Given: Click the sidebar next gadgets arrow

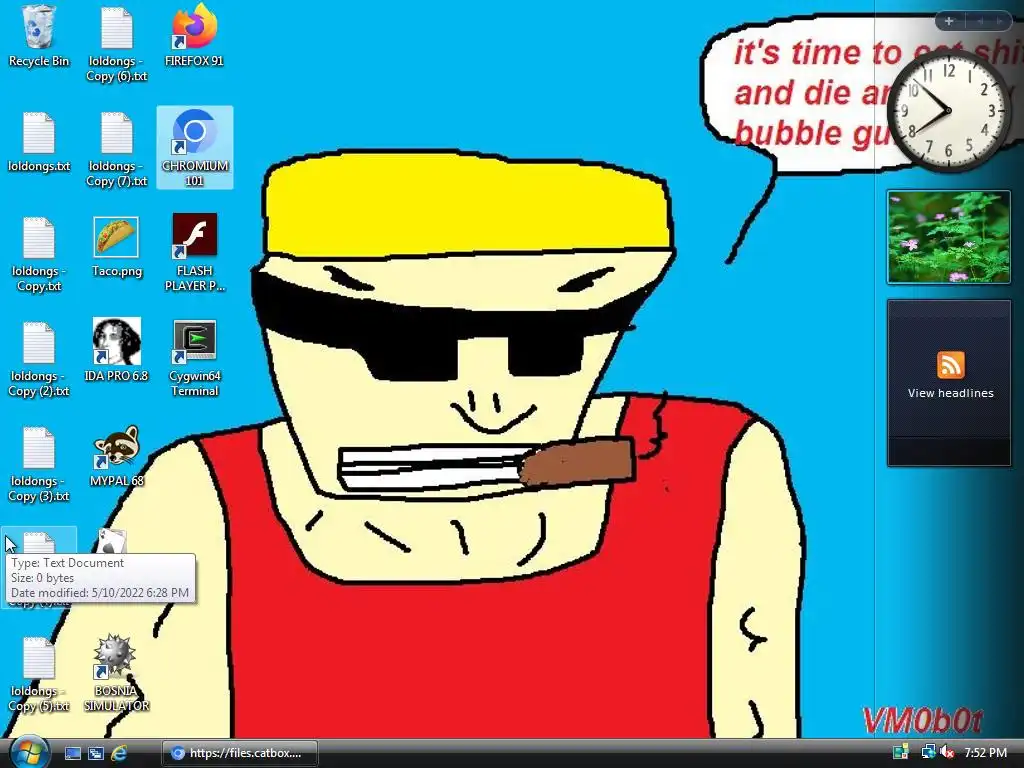Looking at the screenshot, I should point(999,21).
